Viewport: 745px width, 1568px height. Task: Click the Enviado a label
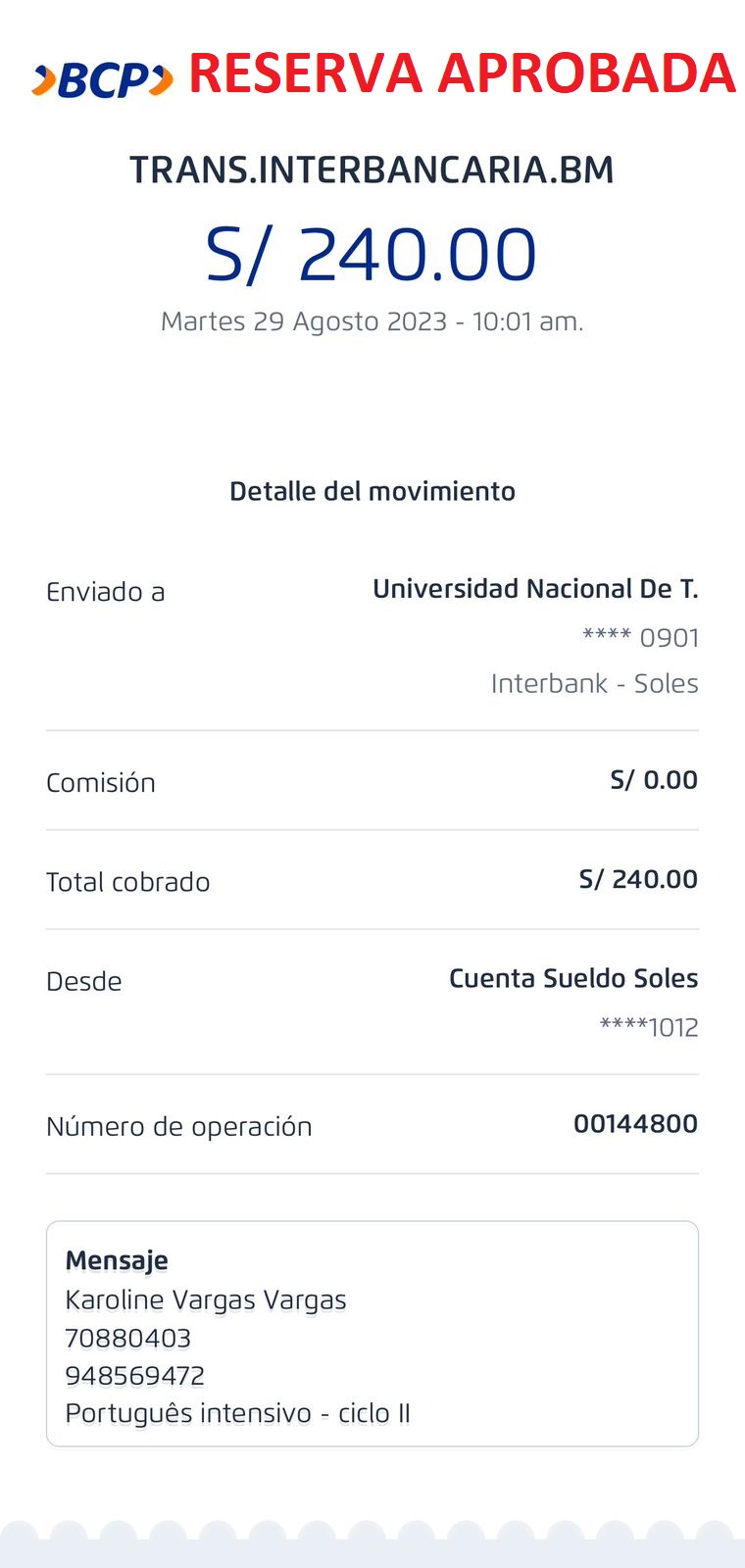(106, 592)
